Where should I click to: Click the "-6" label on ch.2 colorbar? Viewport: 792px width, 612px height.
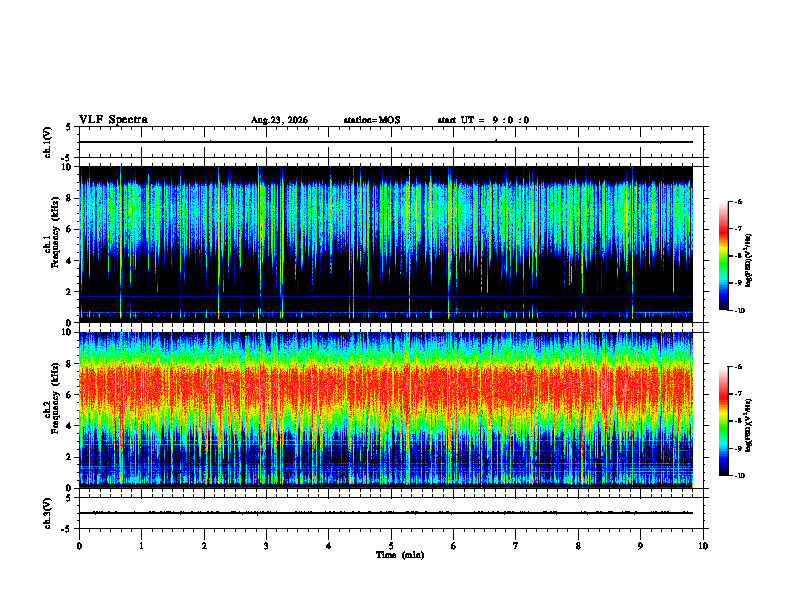pos(739,367)
